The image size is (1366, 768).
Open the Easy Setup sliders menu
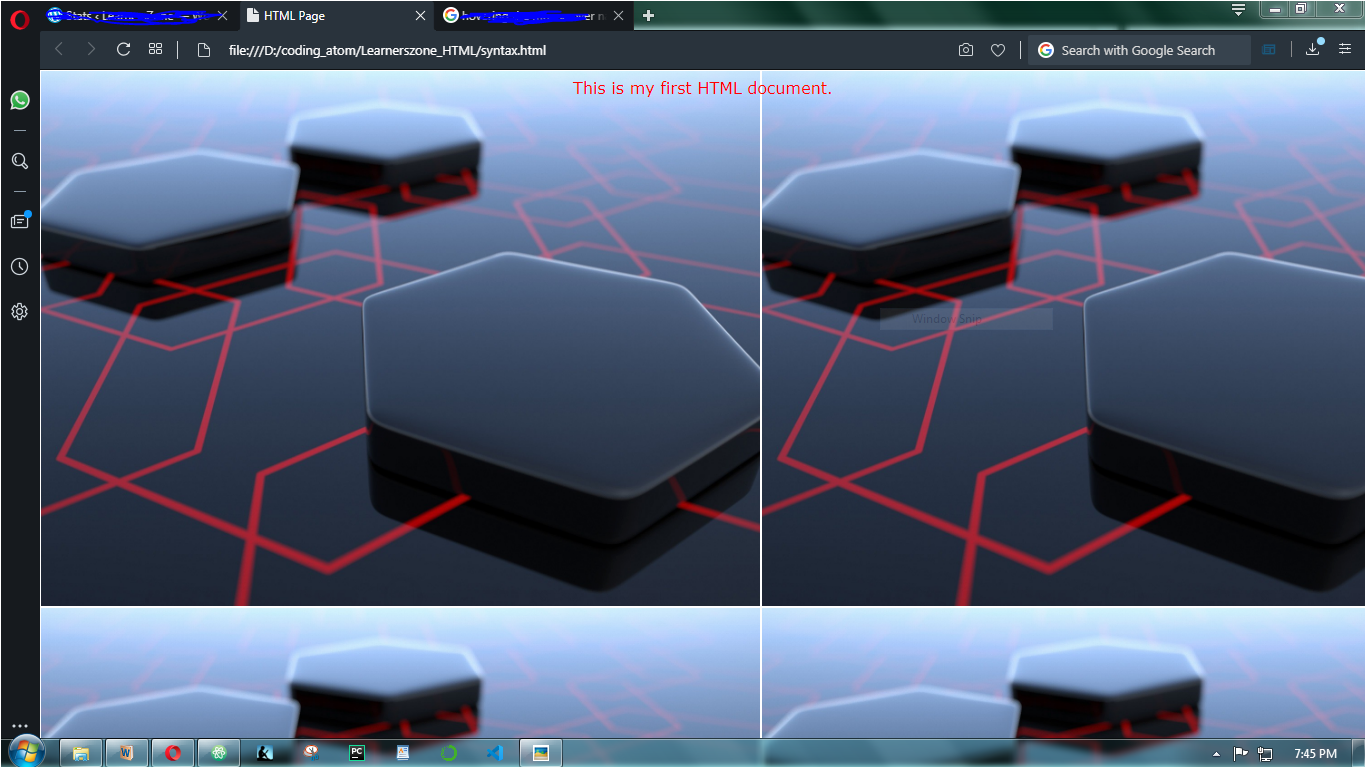point(1345,49)
